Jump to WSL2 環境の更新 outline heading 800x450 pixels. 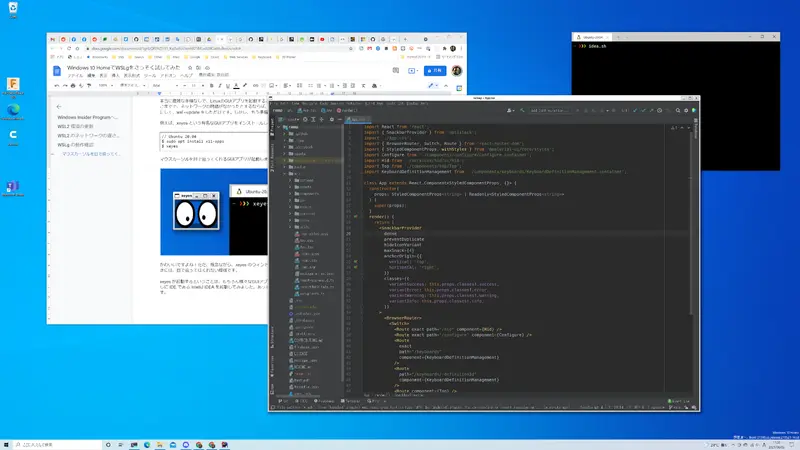click(x=75, y=127)
